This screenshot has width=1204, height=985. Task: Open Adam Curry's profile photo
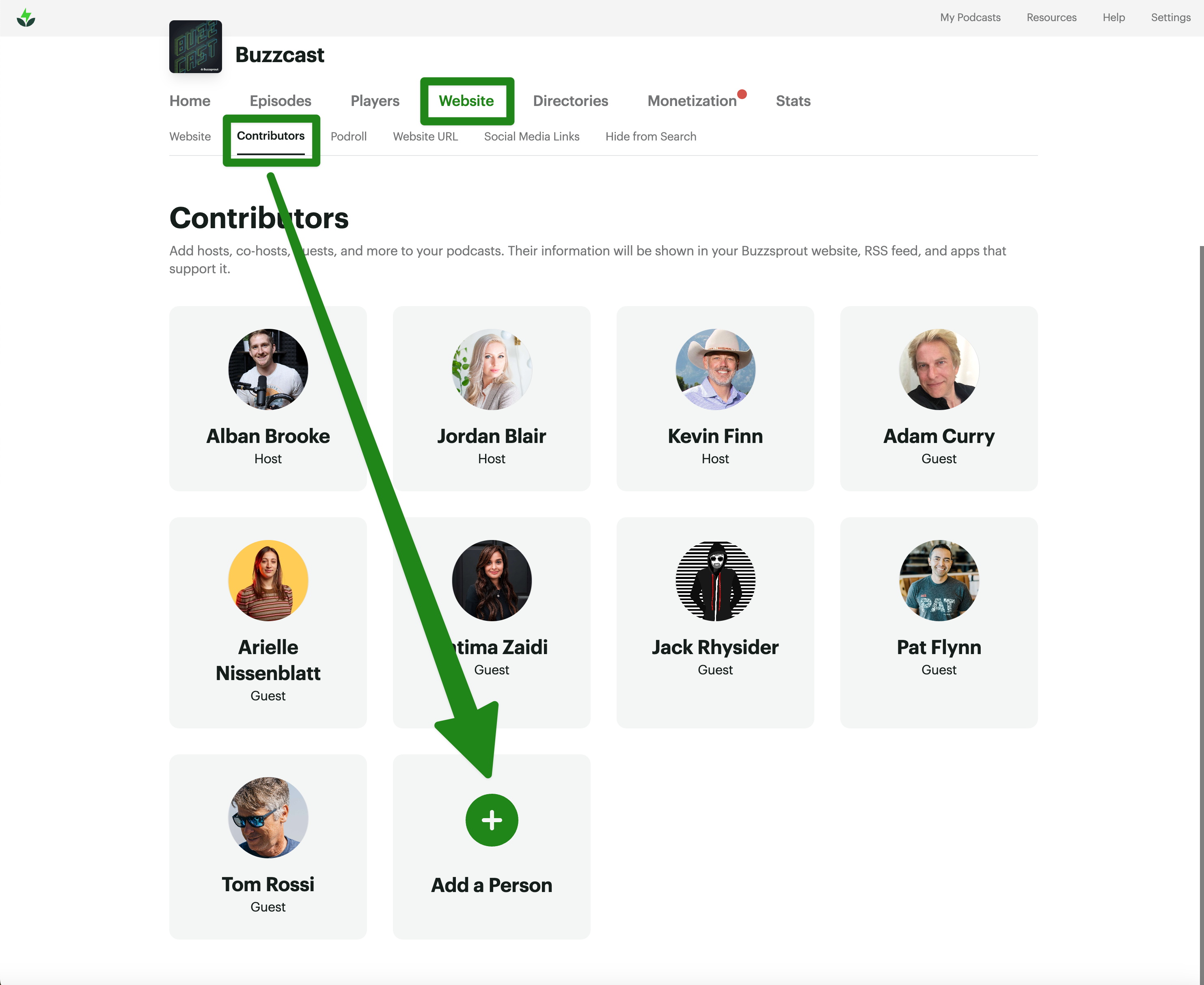click(939, 369)
